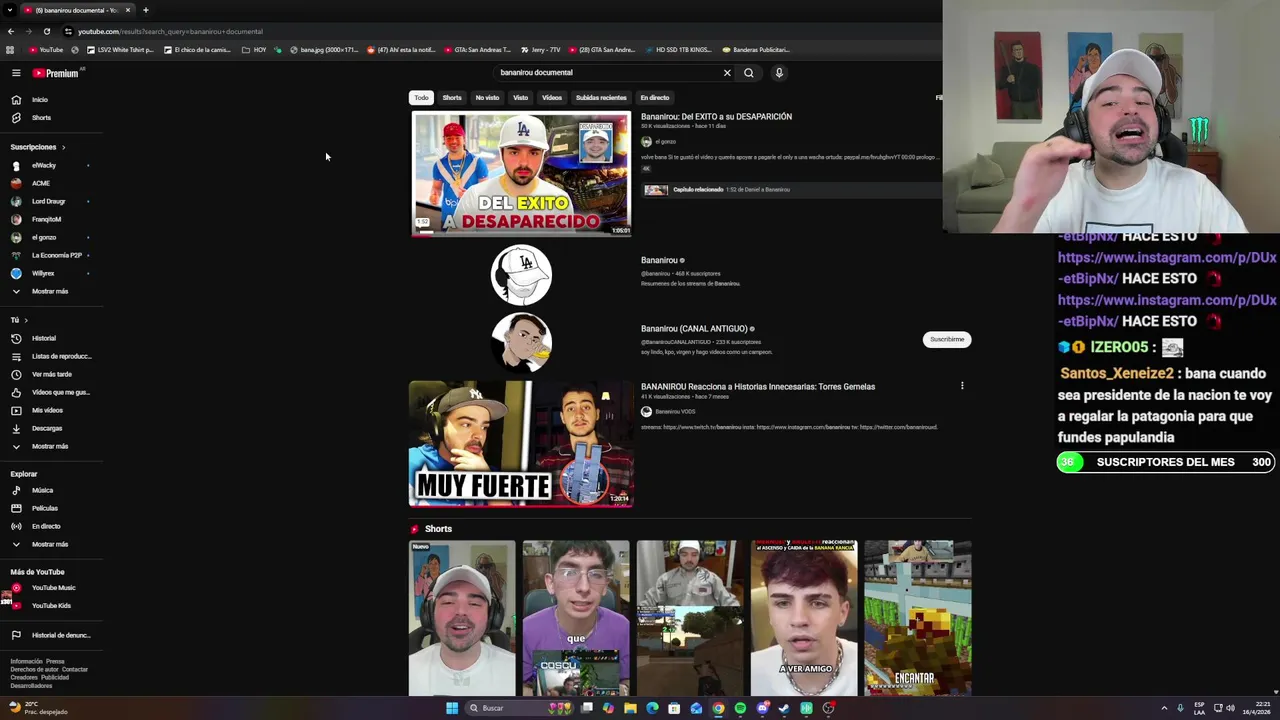This screenshot has height=720, width=1280.
Task: Open Willyrex subscription channel
Action: (43, 274)
